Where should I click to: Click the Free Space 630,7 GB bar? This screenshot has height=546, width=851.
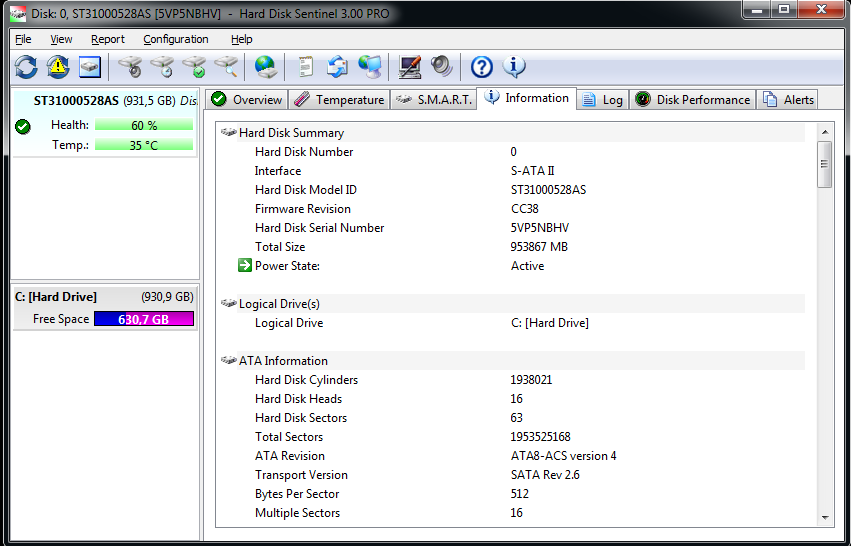[x=144, y=319]
